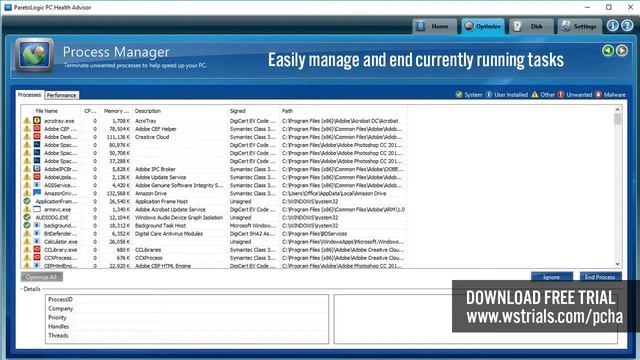
Task: Click the BitDefender process icon
Action: click(37, 233)
